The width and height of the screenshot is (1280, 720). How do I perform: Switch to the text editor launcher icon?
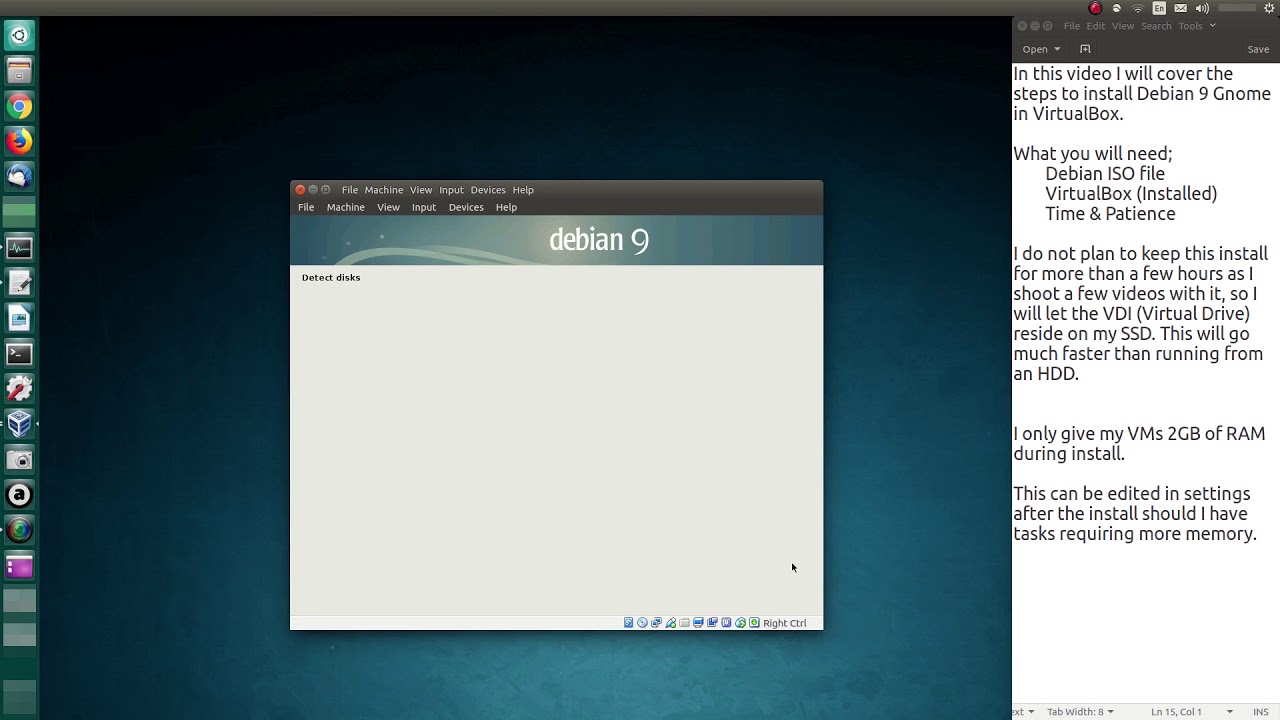click(x=19, y=283)
